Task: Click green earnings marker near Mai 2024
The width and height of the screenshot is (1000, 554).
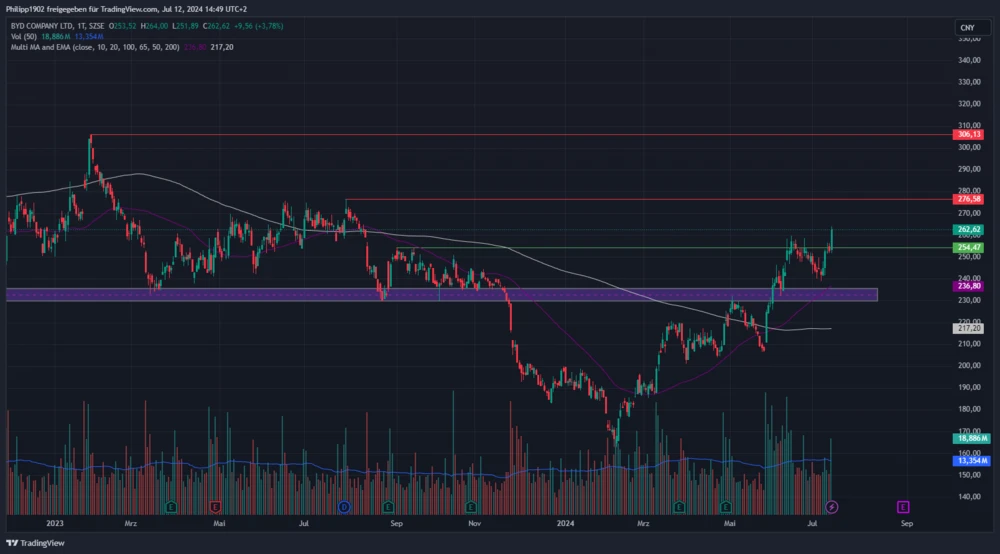Action: (x=727, y=507)
